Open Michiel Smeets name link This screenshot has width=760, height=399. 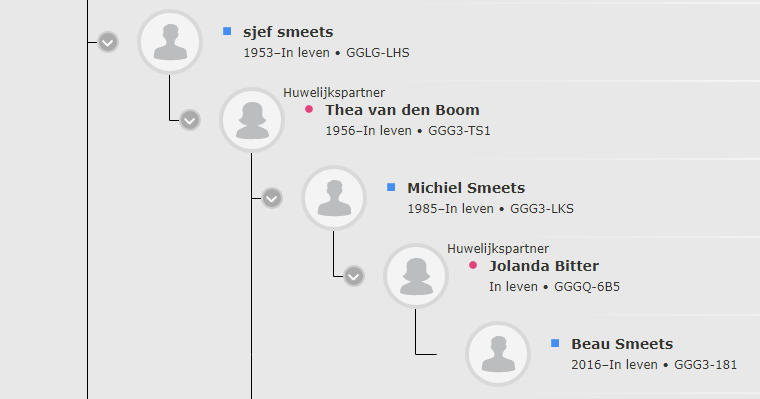(x=466, y=188)
